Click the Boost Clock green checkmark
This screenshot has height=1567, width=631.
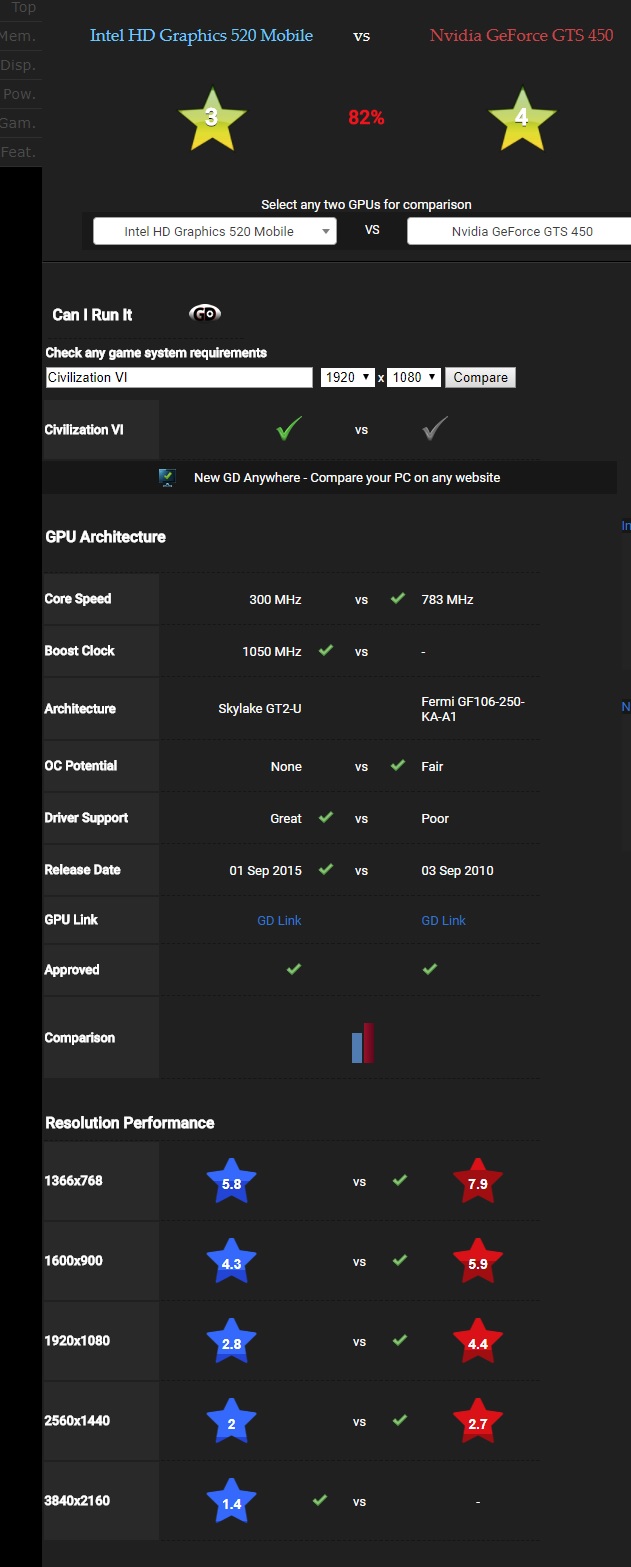tap(325, 650)
